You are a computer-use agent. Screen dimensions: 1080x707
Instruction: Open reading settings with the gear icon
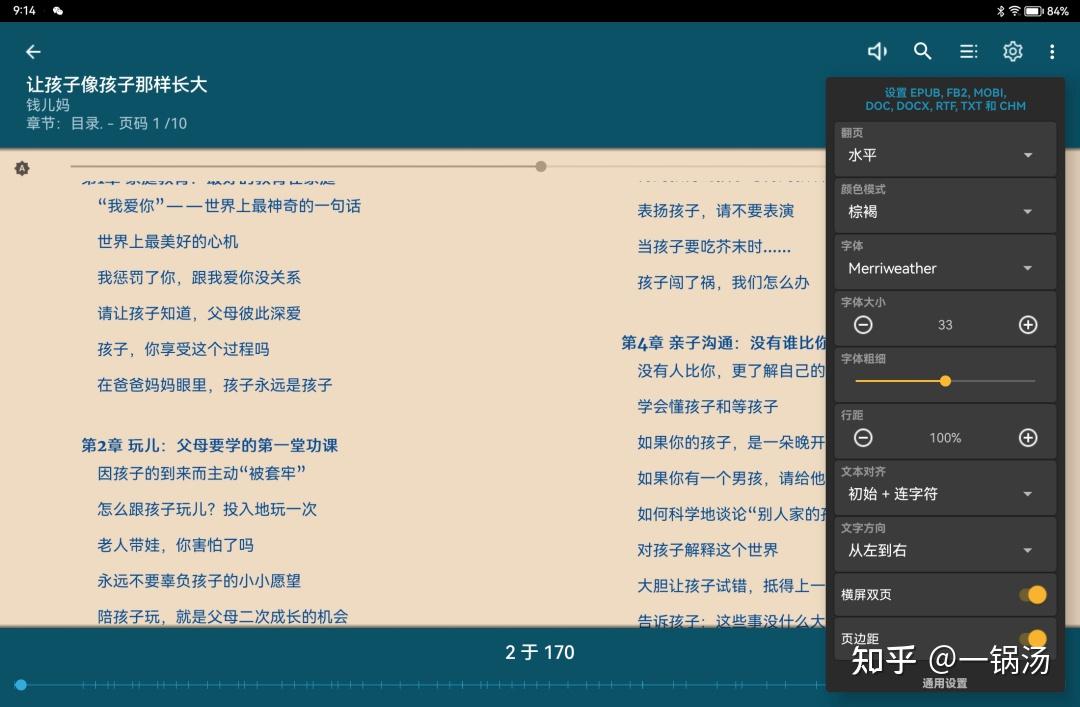[1013, 51]
